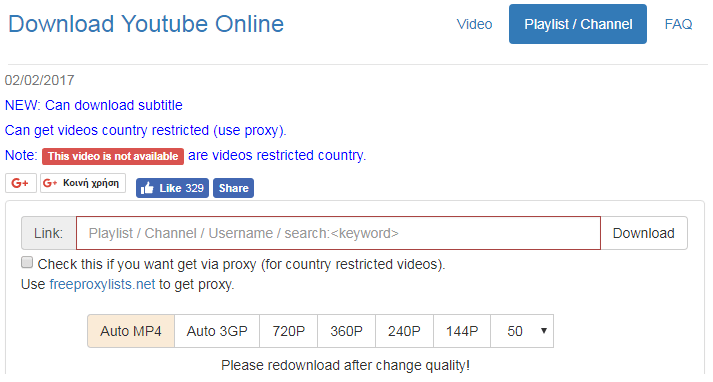This screenshot has width=713, height=382.
Task: Open the freeproxylists.net link
Action: (x=102, y=284)
